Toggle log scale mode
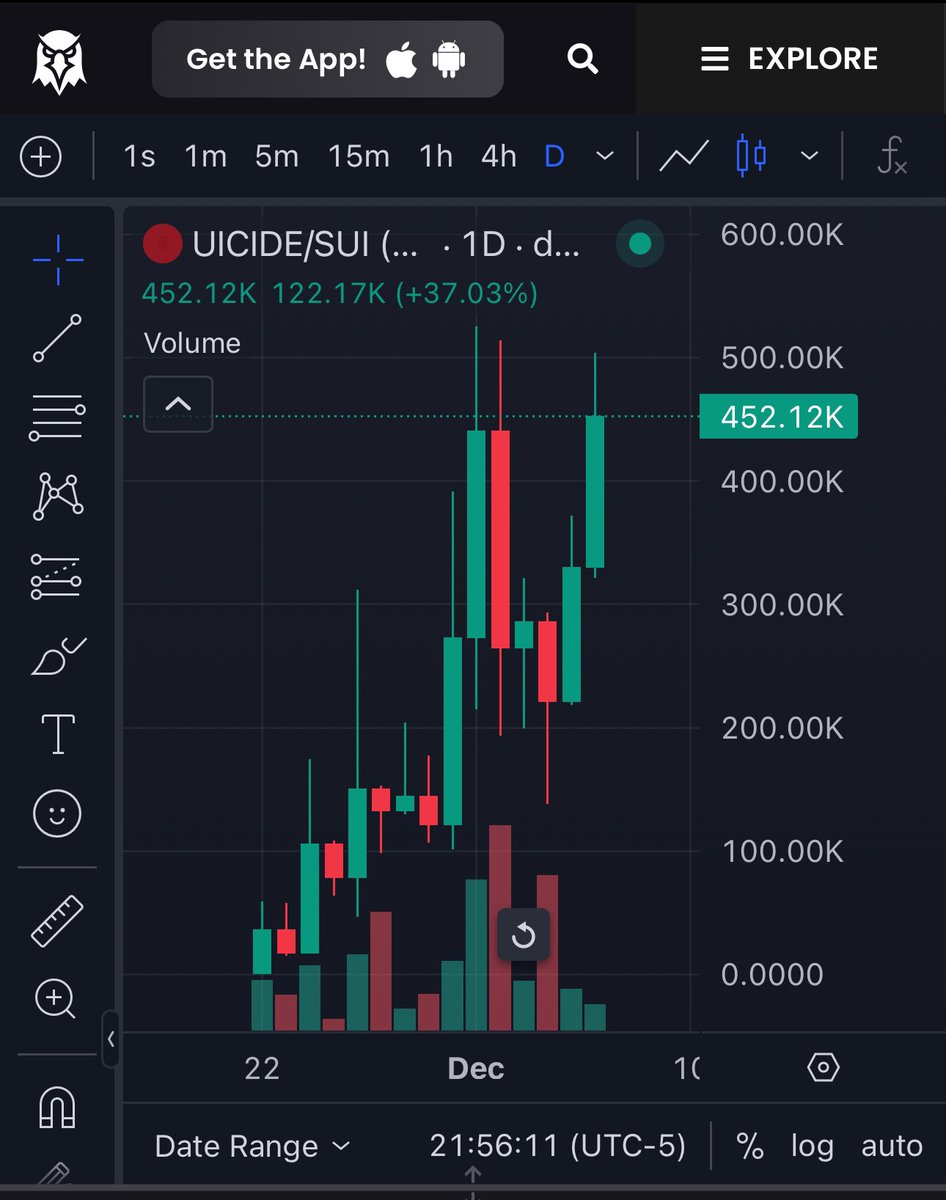The image size is (946, 1200). [812, 1146]
